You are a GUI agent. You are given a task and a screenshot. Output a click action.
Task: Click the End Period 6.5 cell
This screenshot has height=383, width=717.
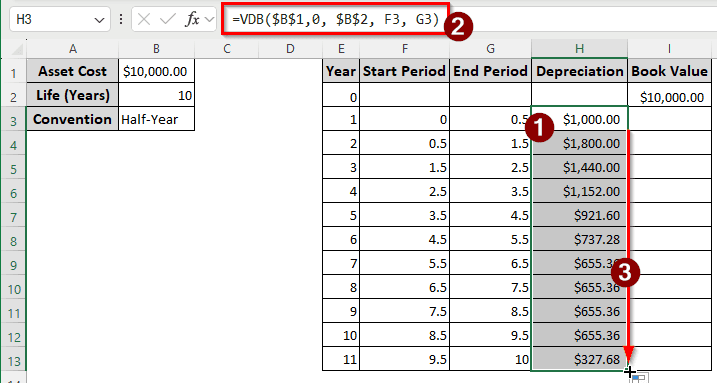pos(491,263)
